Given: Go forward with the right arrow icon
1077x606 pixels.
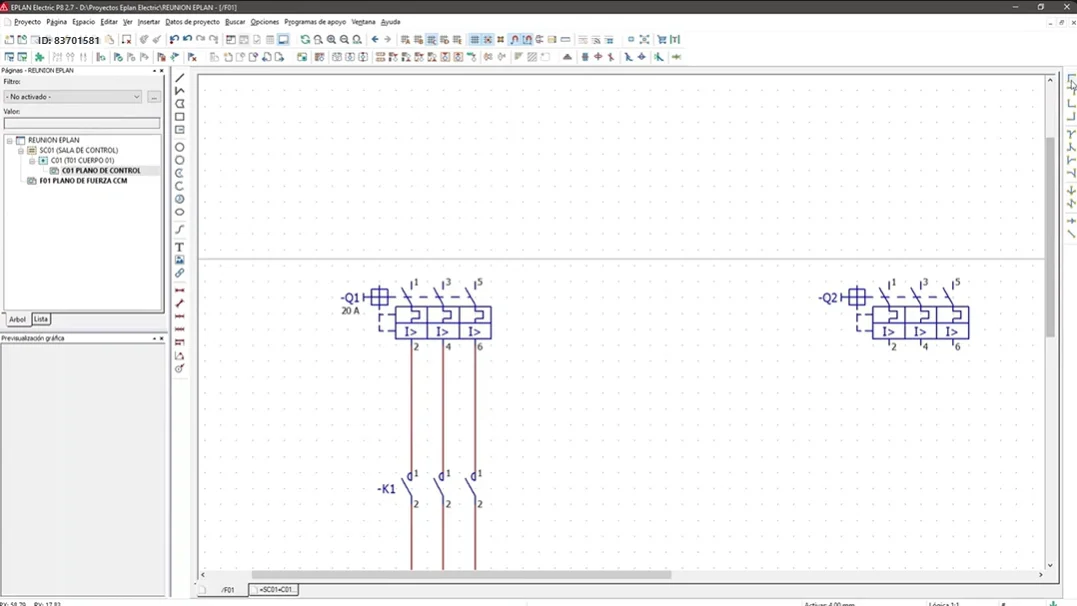Looking at the screenshot, I should tap(388, 40).
